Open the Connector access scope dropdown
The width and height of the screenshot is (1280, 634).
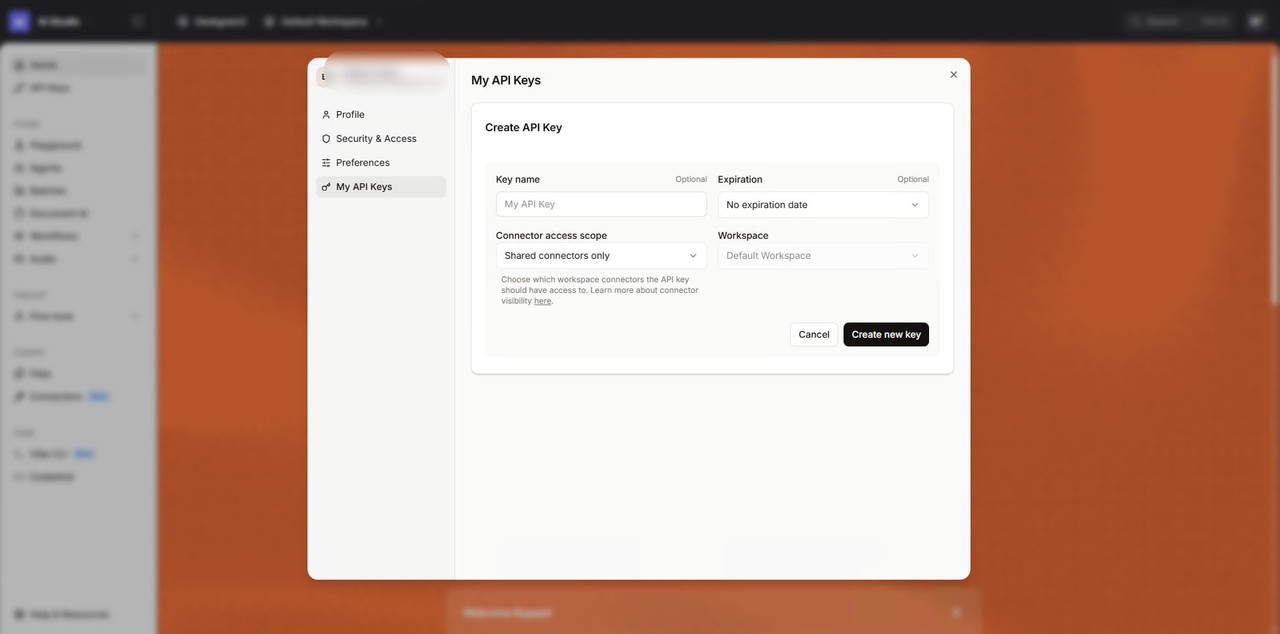click(x=601, y=256)
